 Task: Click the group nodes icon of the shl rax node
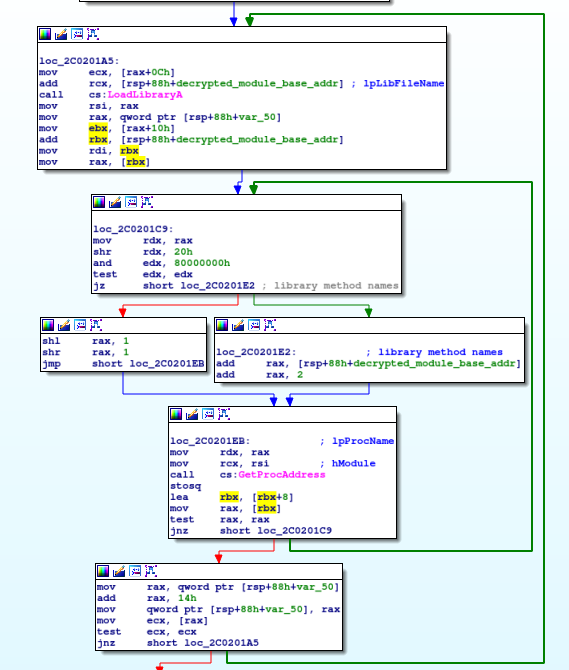point(80,325)
